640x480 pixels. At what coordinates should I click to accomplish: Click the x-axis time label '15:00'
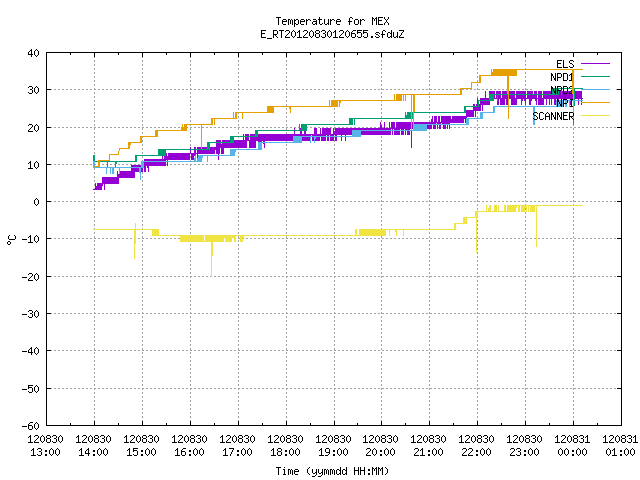[141, 452]
